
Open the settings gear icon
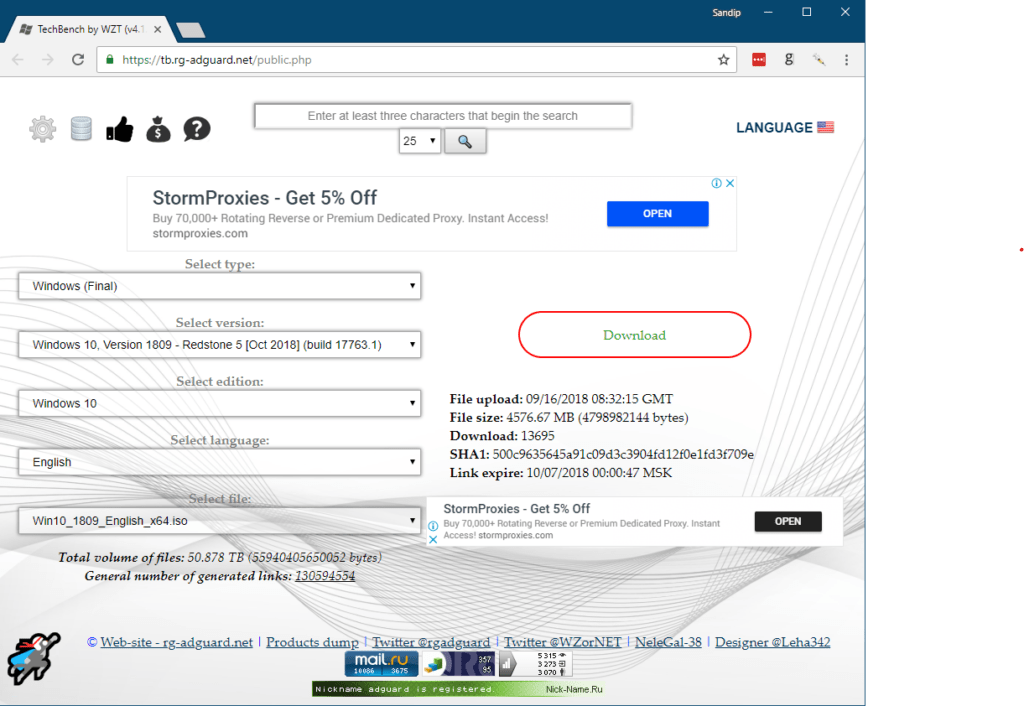pyautogui.click(x=42, y=128)
